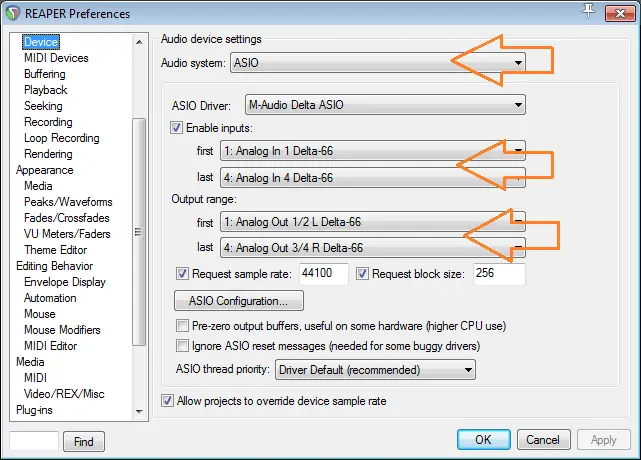Click the tree scrollbar up arrow
This screenshot has width=641, height=460.
[139, 42]
